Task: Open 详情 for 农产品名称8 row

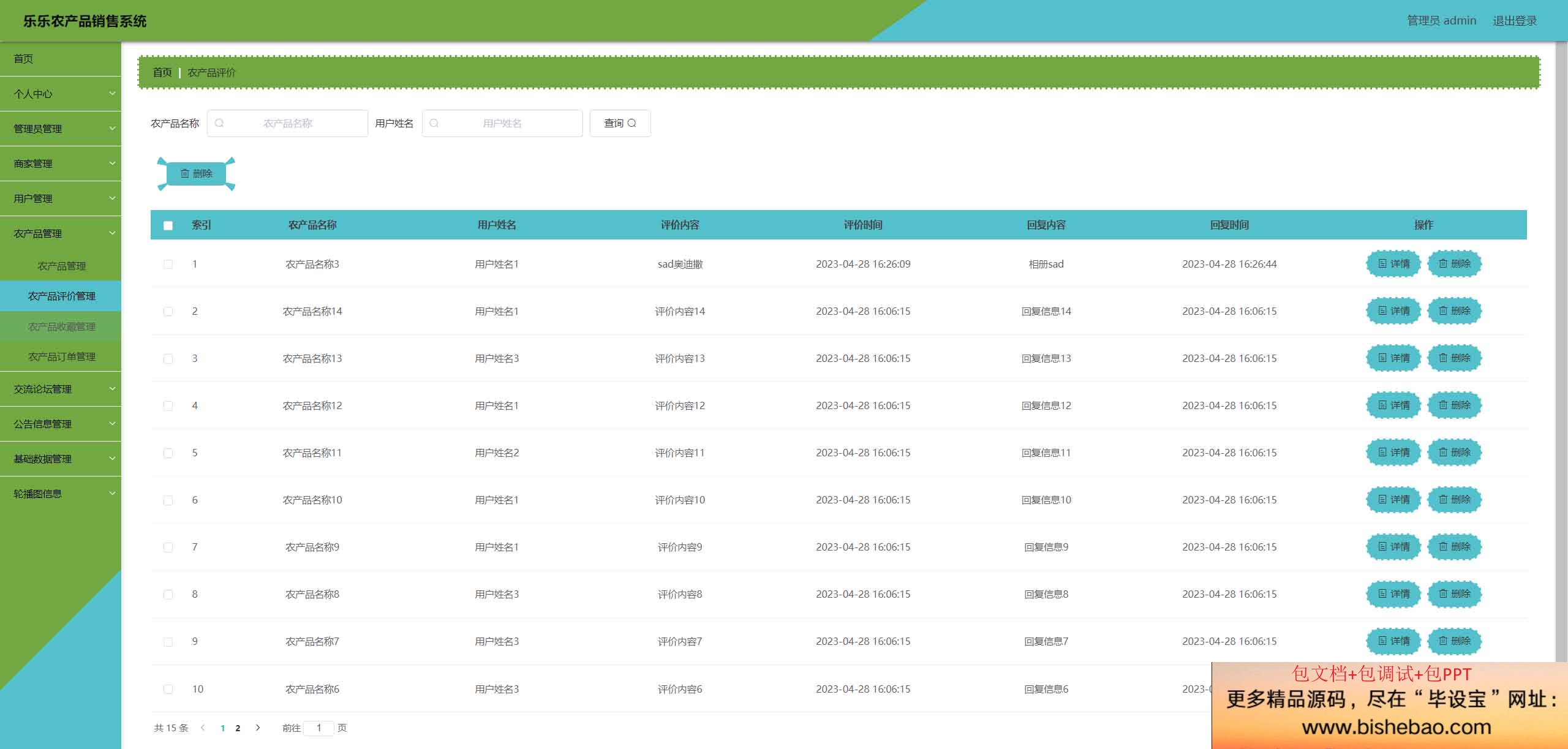Action: click(1393, 594)
